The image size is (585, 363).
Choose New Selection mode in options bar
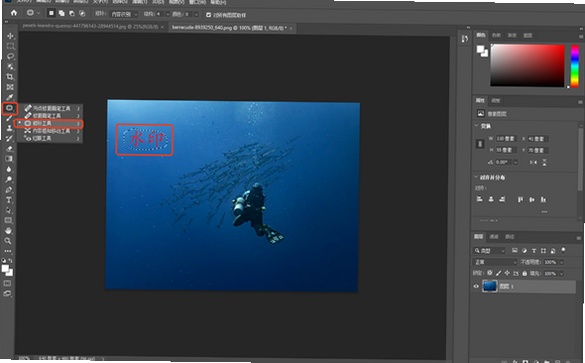51,13
